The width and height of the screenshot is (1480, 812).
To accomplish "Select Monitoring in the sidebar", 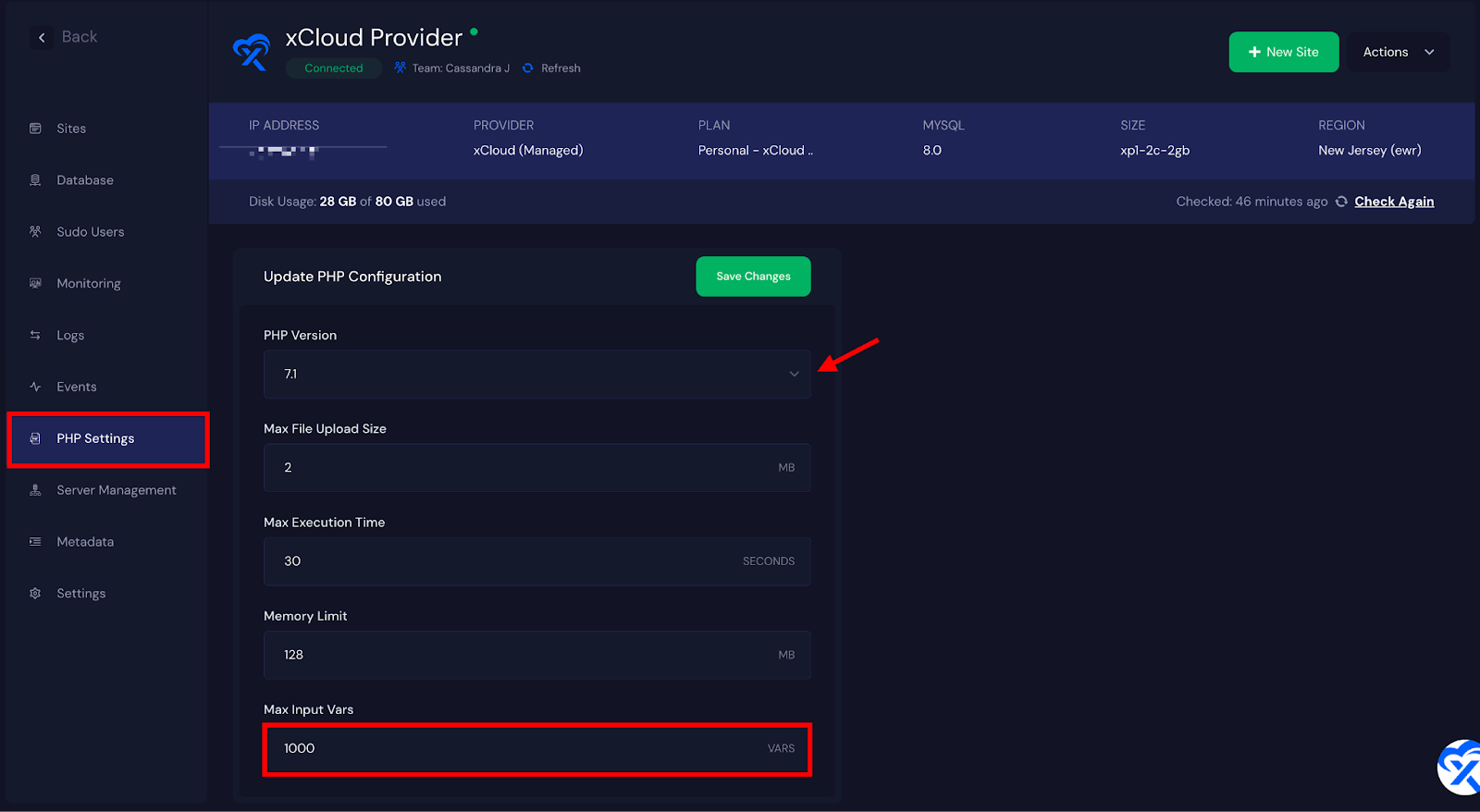I will (x=89, y=284).
